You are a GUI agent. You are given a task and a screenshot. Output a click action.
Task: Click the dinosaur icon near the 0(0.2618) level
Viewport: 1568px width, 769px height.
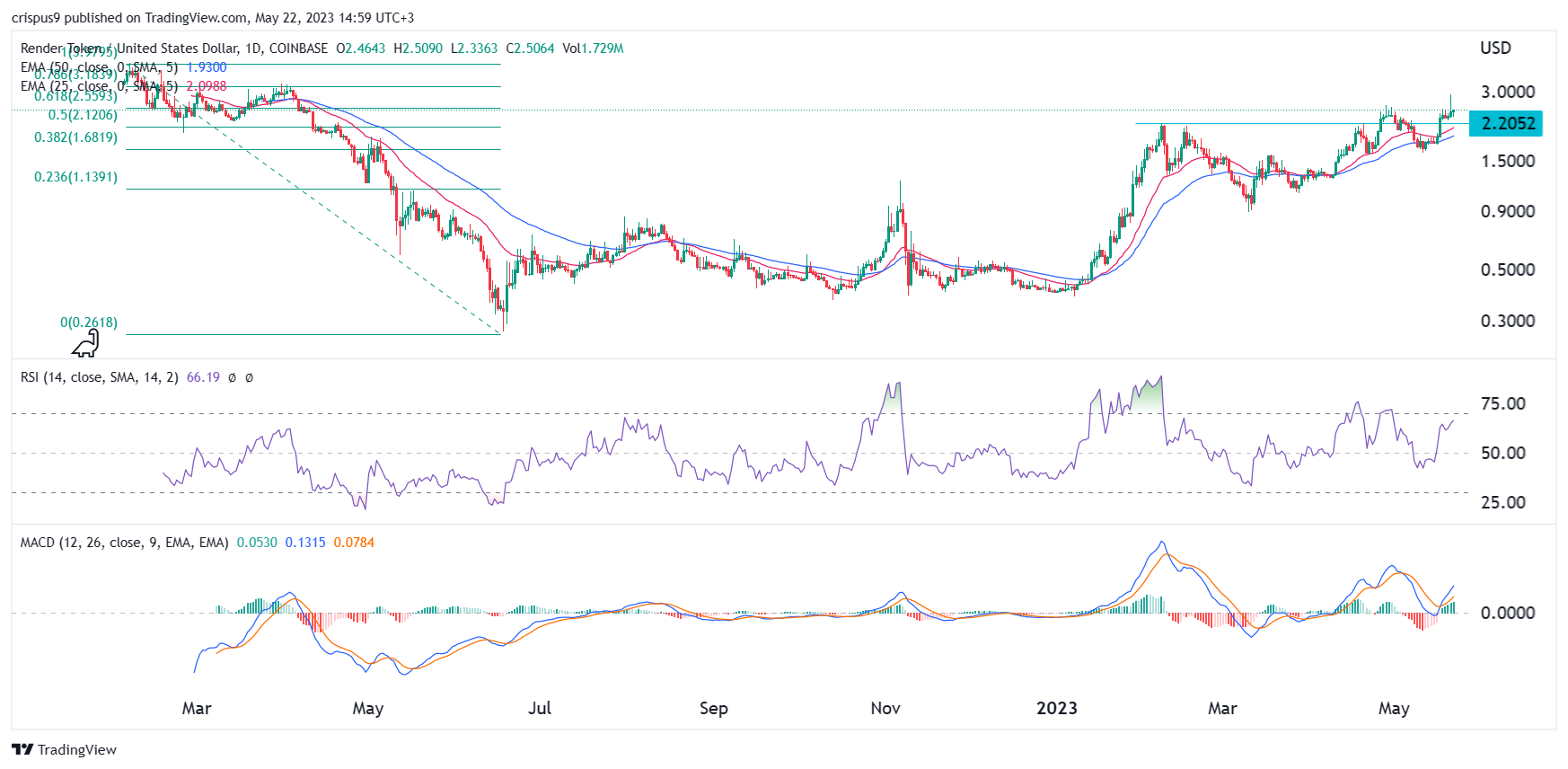tap(86, 343)
